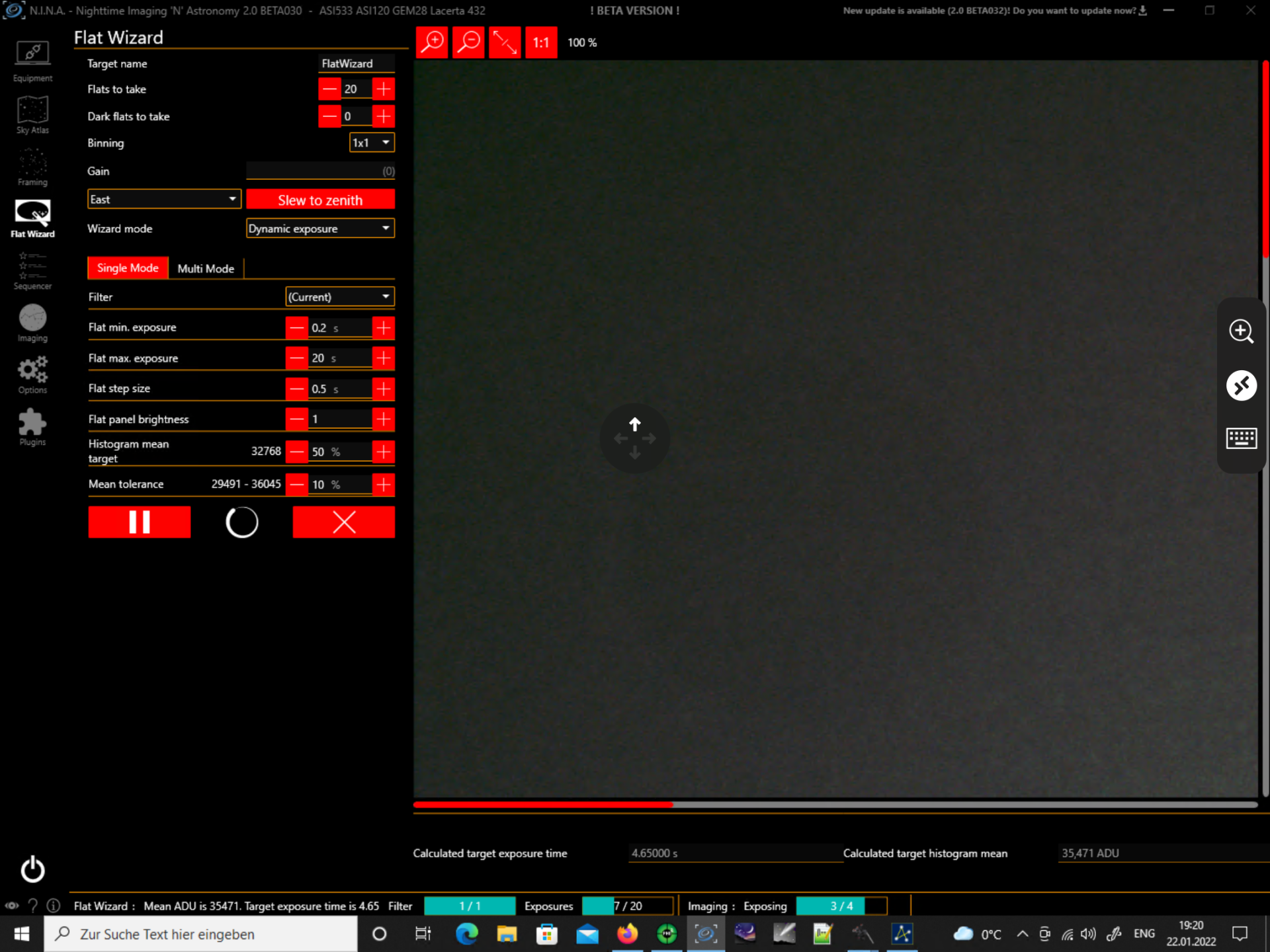
Task: Open Task View on the taskbar
Action: pos(423,933)
